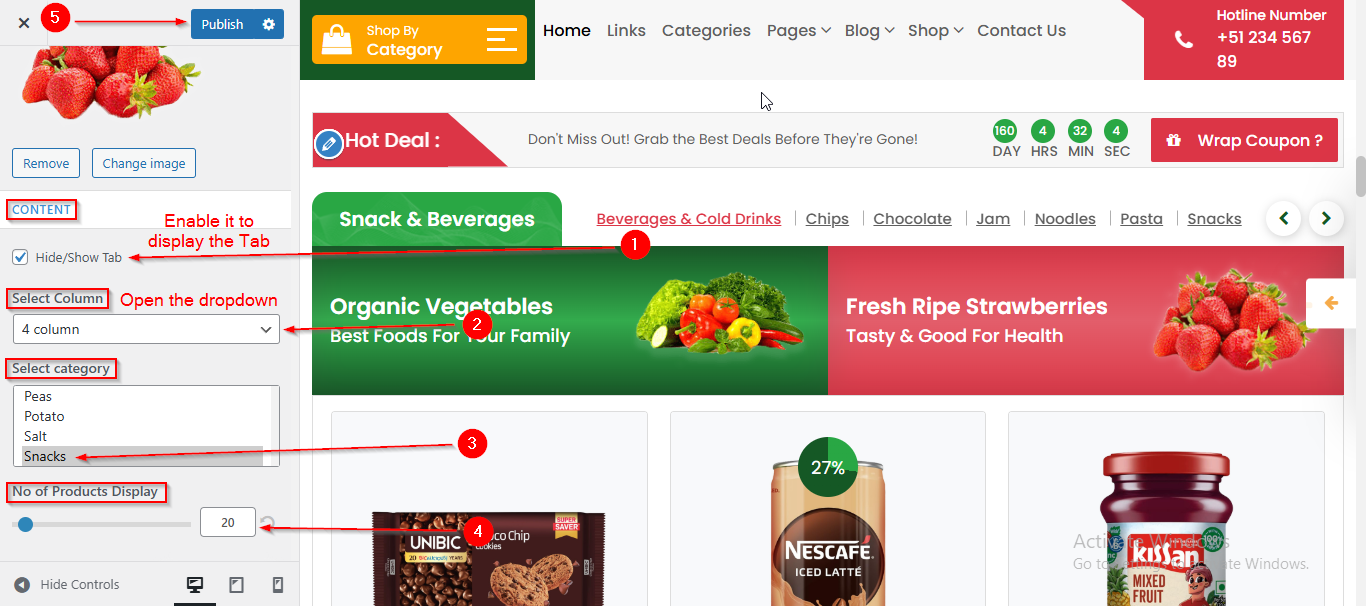Click the category tabs next arrow
Viewport: 1366px width, 606px height.
click(x=1326, y=218)
